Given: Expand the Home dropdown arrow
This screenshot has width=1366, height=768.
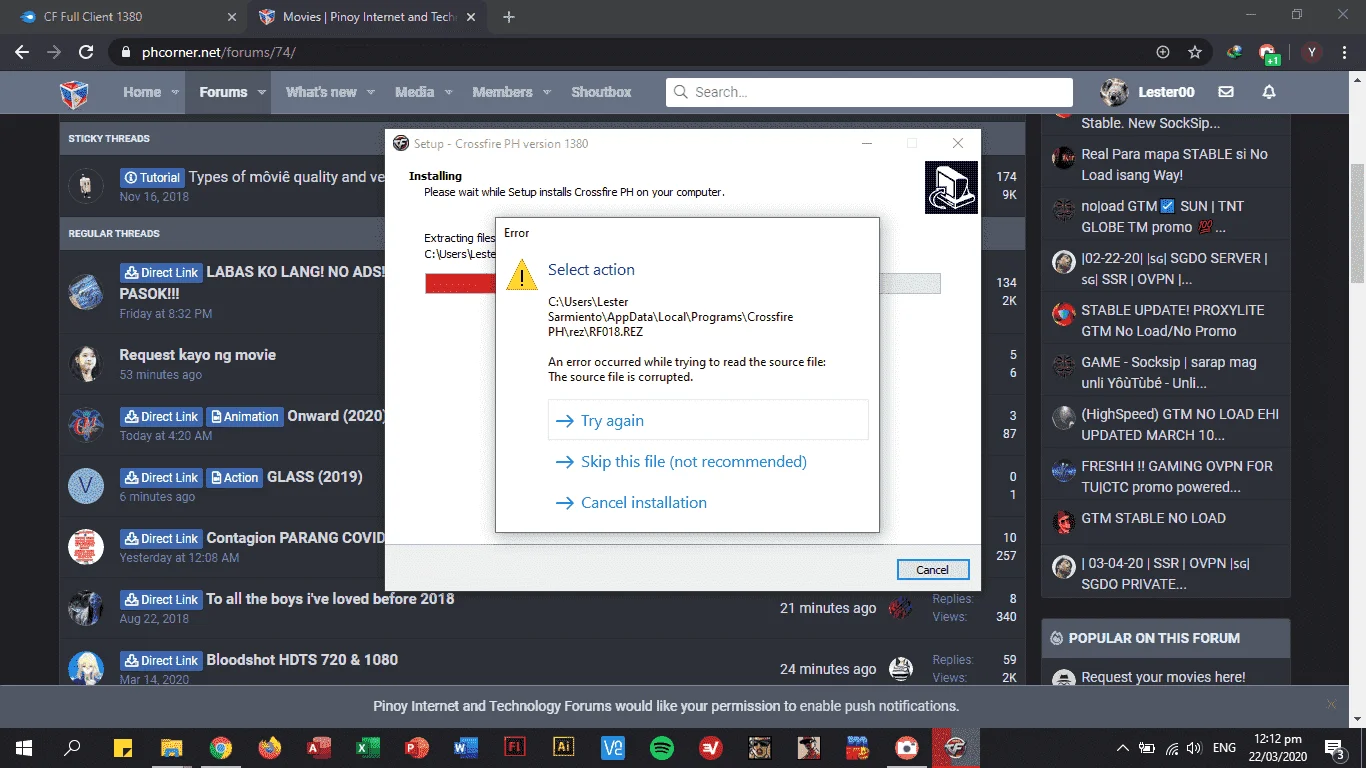Looking at the screenshot, I should pyautogui.click(x=175, y=92).
